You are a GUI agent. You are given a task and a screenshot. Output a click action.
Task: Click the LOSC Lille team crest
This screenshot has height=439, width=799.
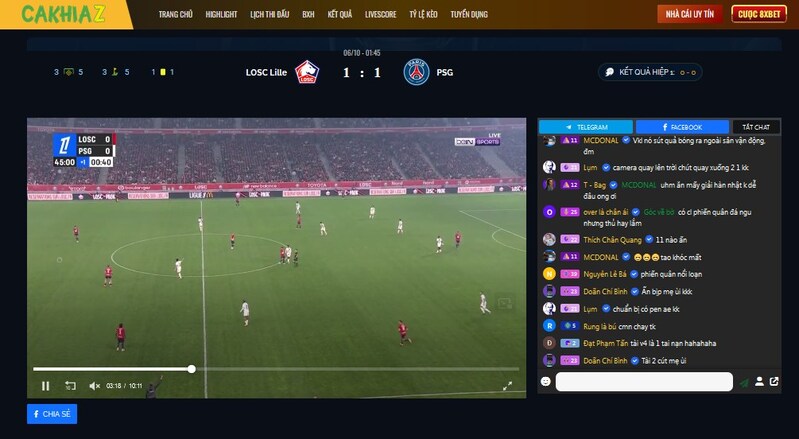[307, 72]
